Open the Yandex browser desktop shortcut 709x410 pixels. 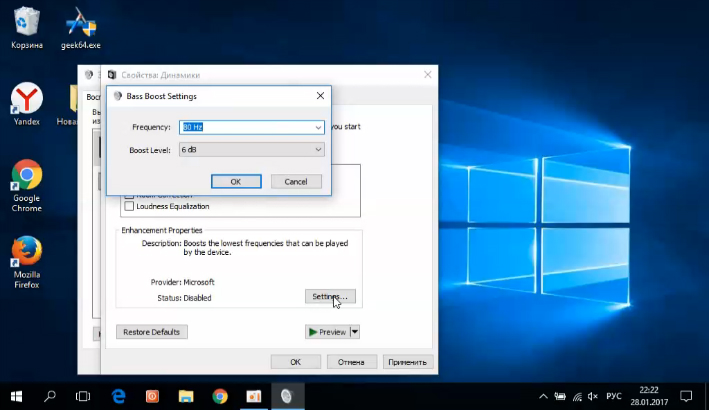click(27, 98)
